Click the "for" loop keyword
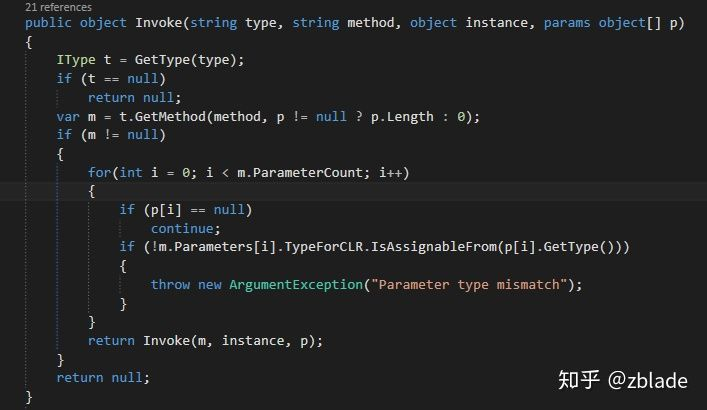The image size is (707, 410). 99,172
